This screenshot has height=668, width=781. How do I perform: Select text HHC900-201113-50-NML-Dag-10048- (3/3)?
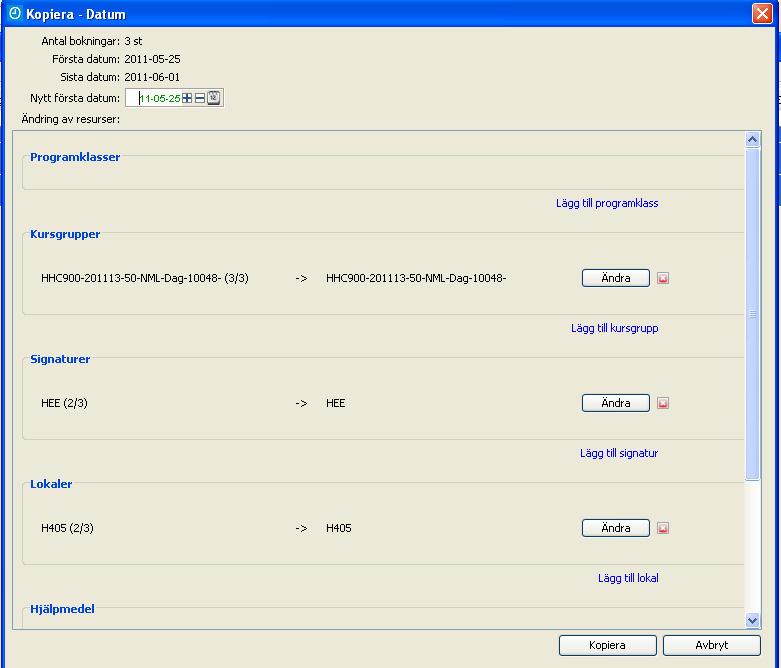click(x=145, y=278)
